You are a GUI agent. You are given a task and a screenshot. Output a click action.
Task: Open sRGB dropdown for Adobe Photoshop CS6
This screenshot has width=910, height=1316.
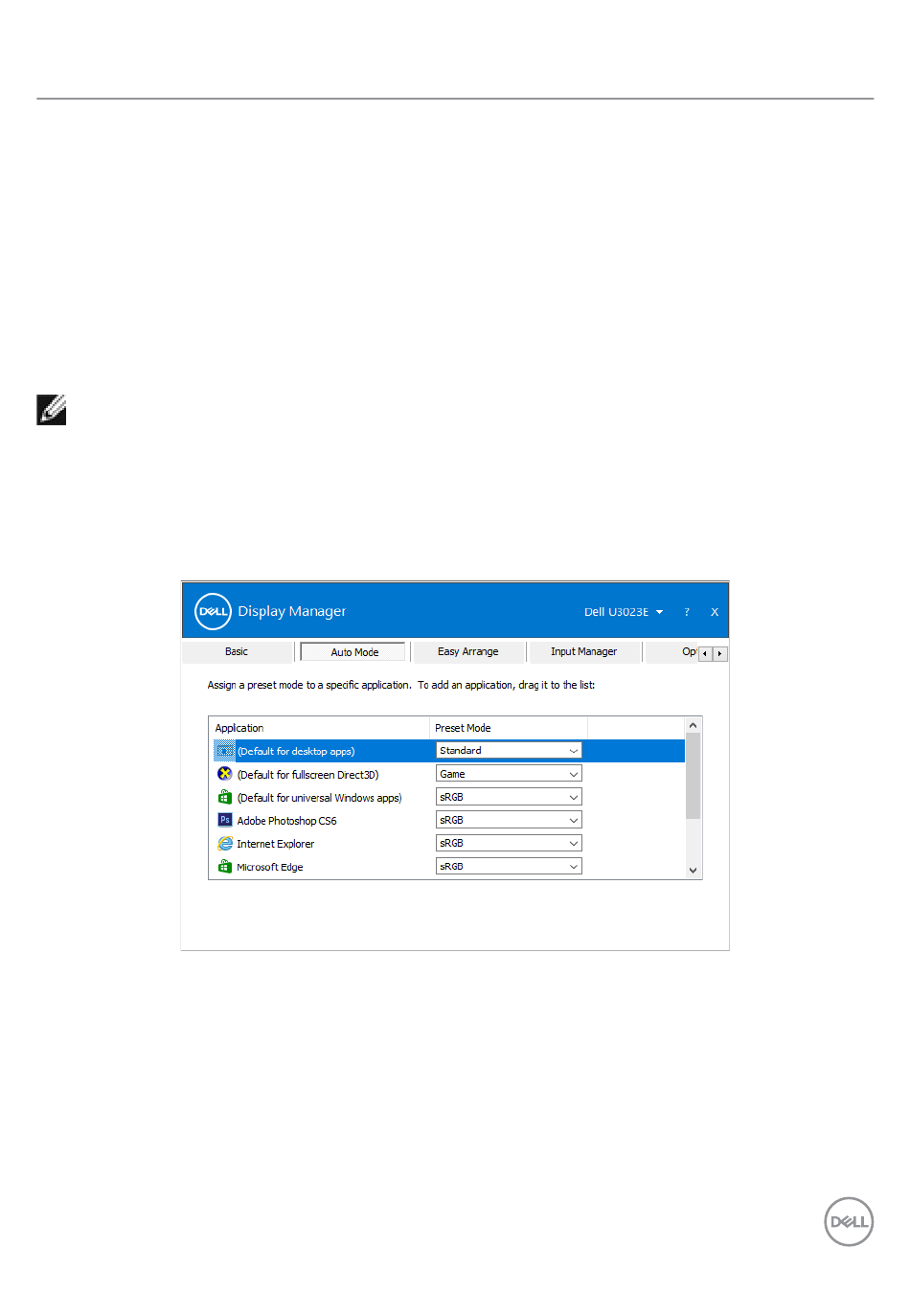[x=509, y=820]
